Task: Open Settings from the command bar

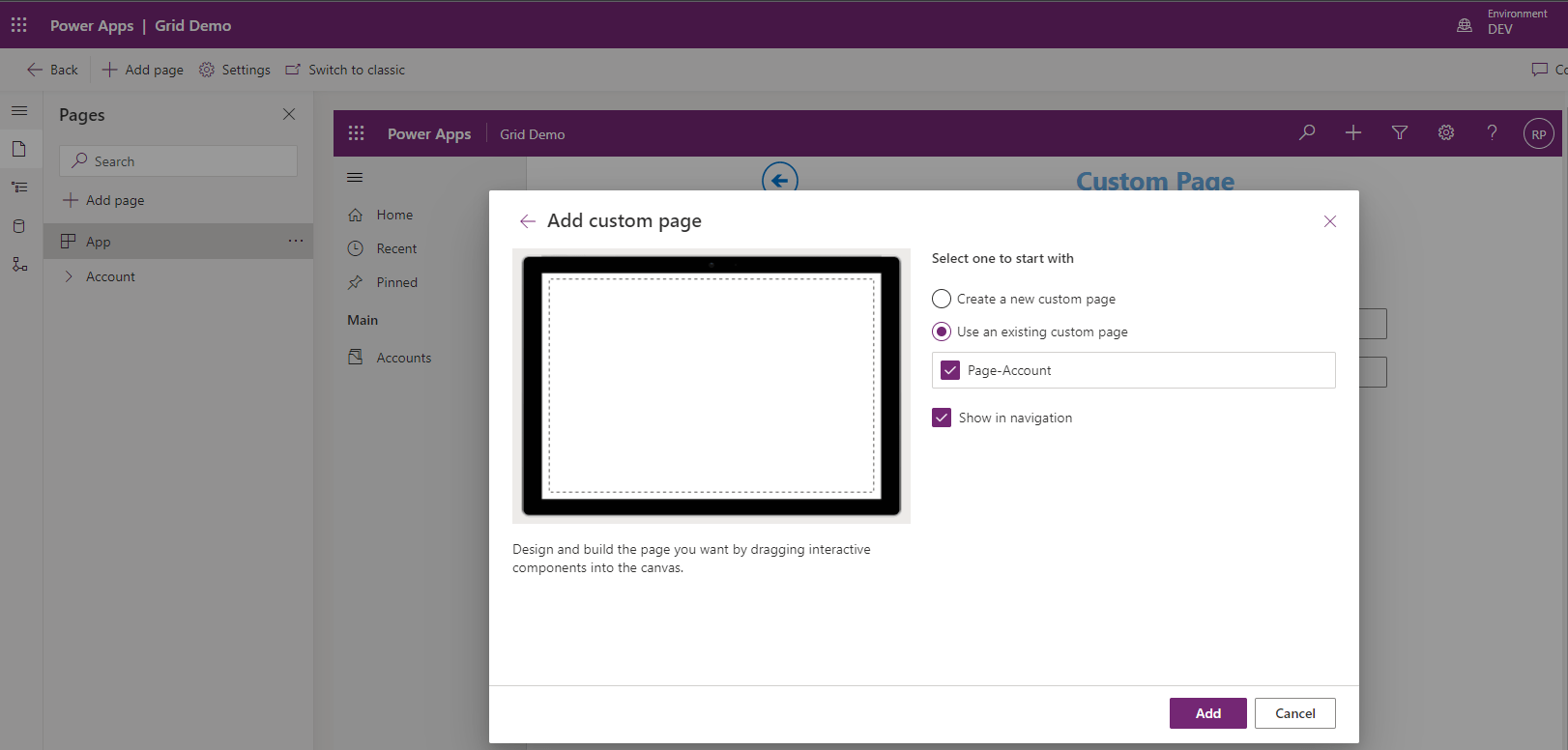Action: [x=235, y=70]
